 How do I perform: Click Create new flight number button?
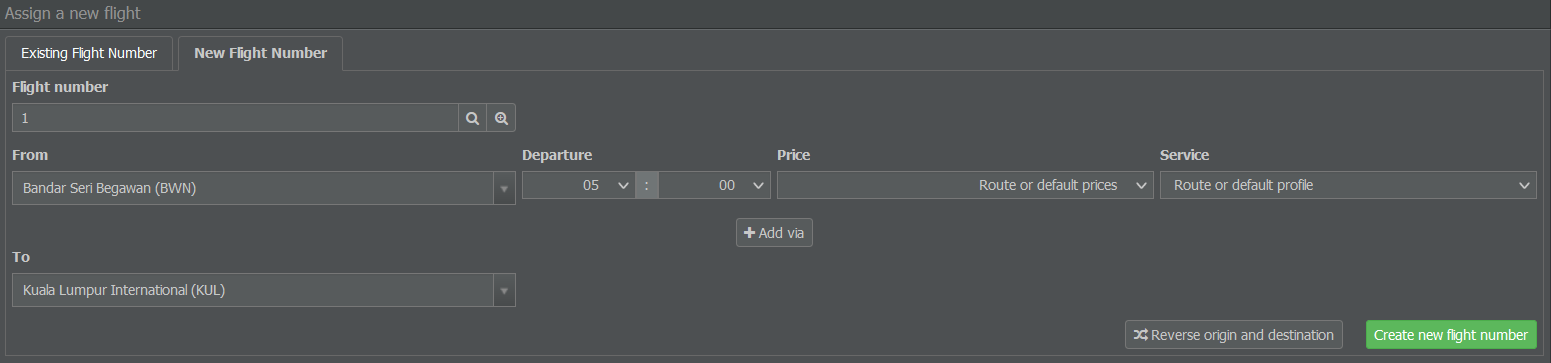click(1451, 335)
